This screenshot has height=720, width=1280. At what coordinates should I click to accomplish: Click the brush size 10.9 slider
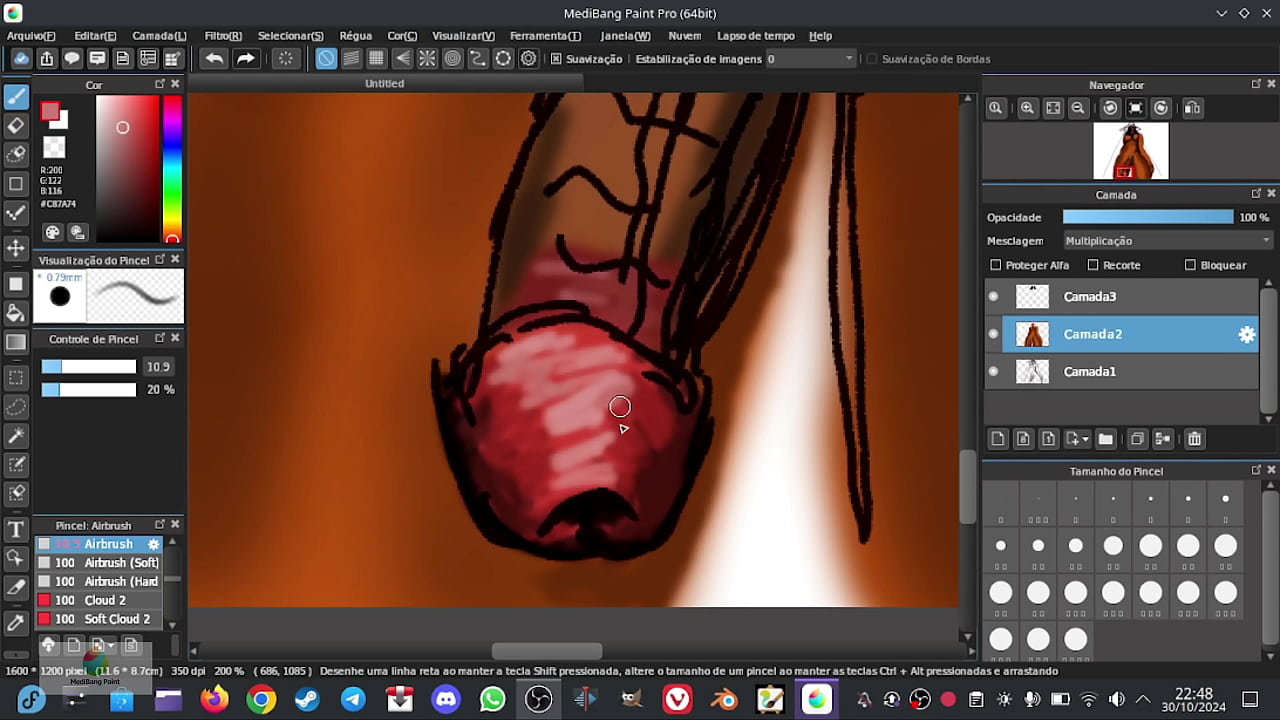click(89, 367)
